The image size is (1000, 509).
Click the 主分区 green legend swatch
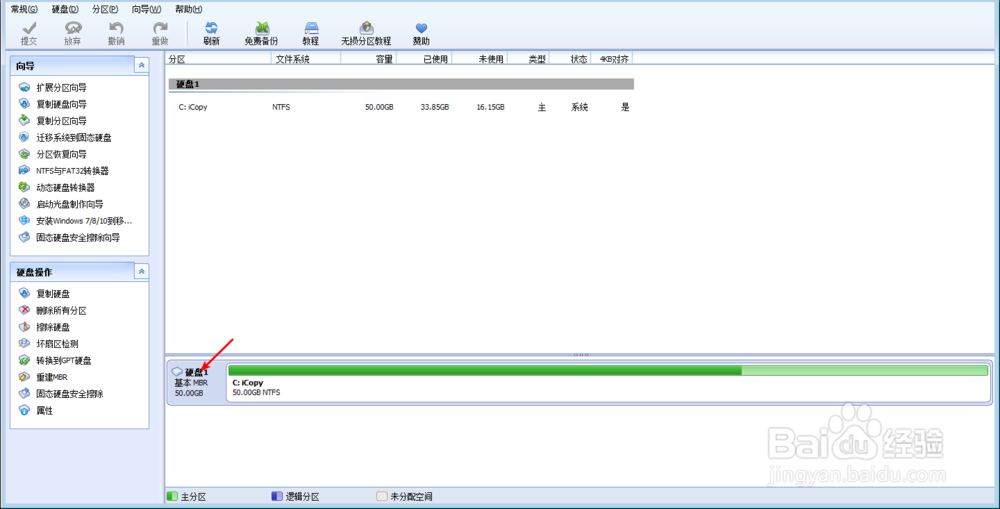coord(172,496)
